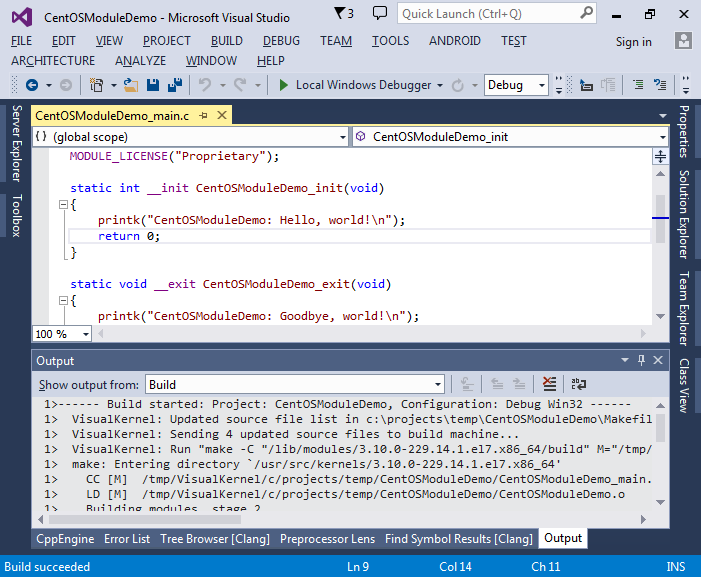This screenshot has height=577, width=701.
Task: Open the ANDROID menu
Action: click(x=455, y=41)
